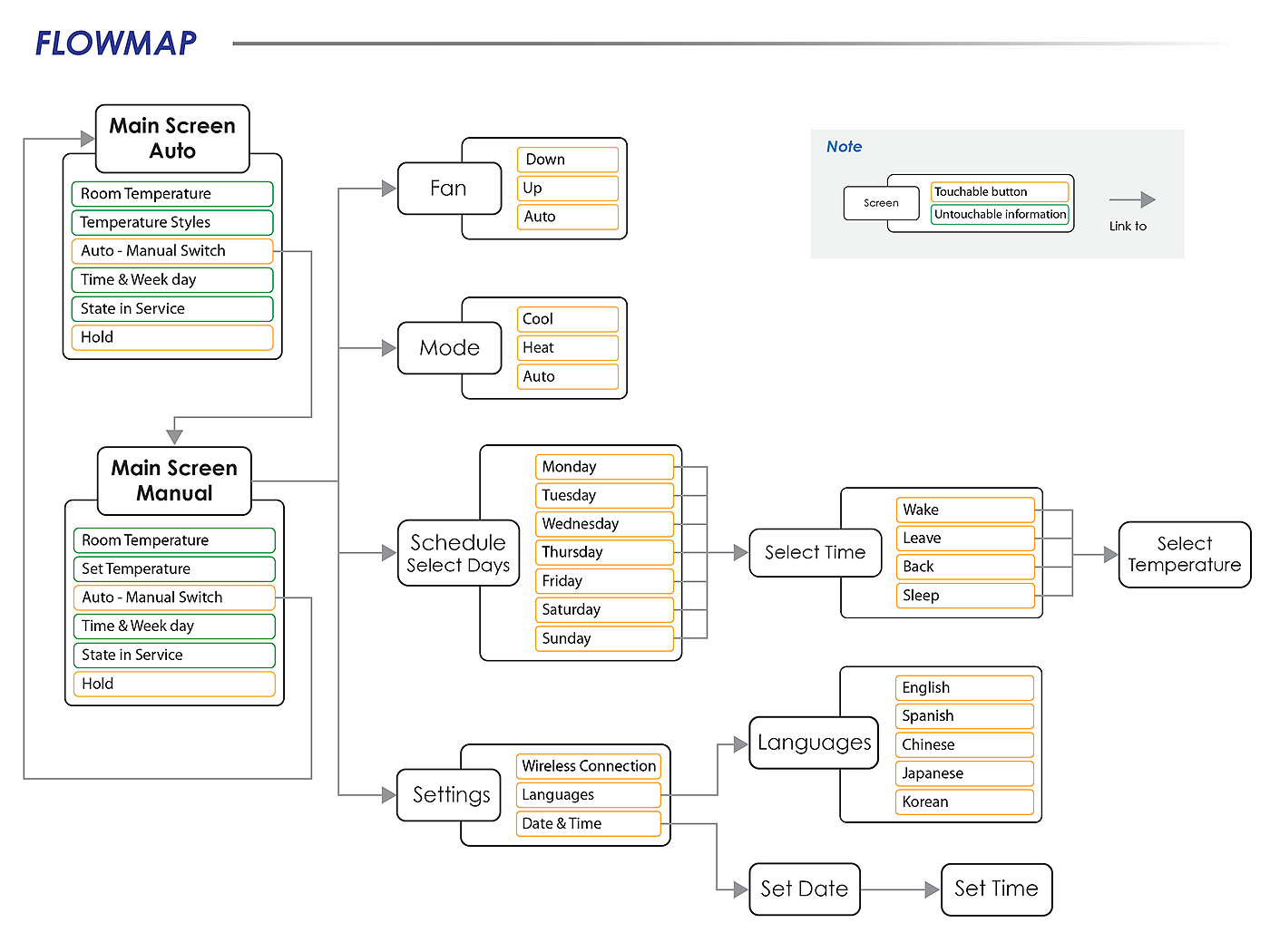Viewport: 1270px width, 952px height.
Task: Tap Auto - Manual Switch in Main Screen Manual
Action: tap(174, 597)
